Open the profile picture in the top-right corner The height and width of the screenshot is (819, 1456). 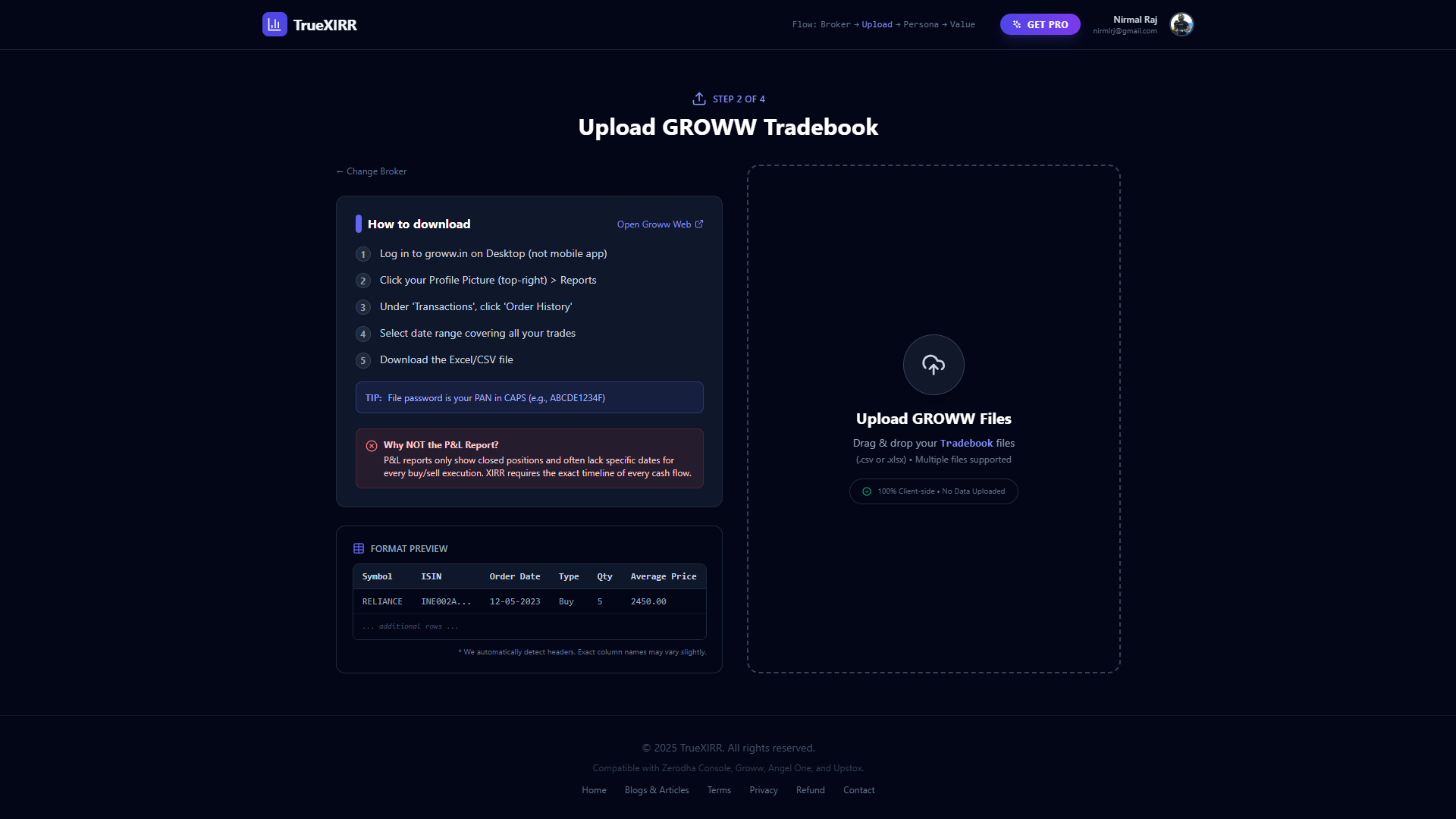pyautogui.click(x=1181, y=24)
